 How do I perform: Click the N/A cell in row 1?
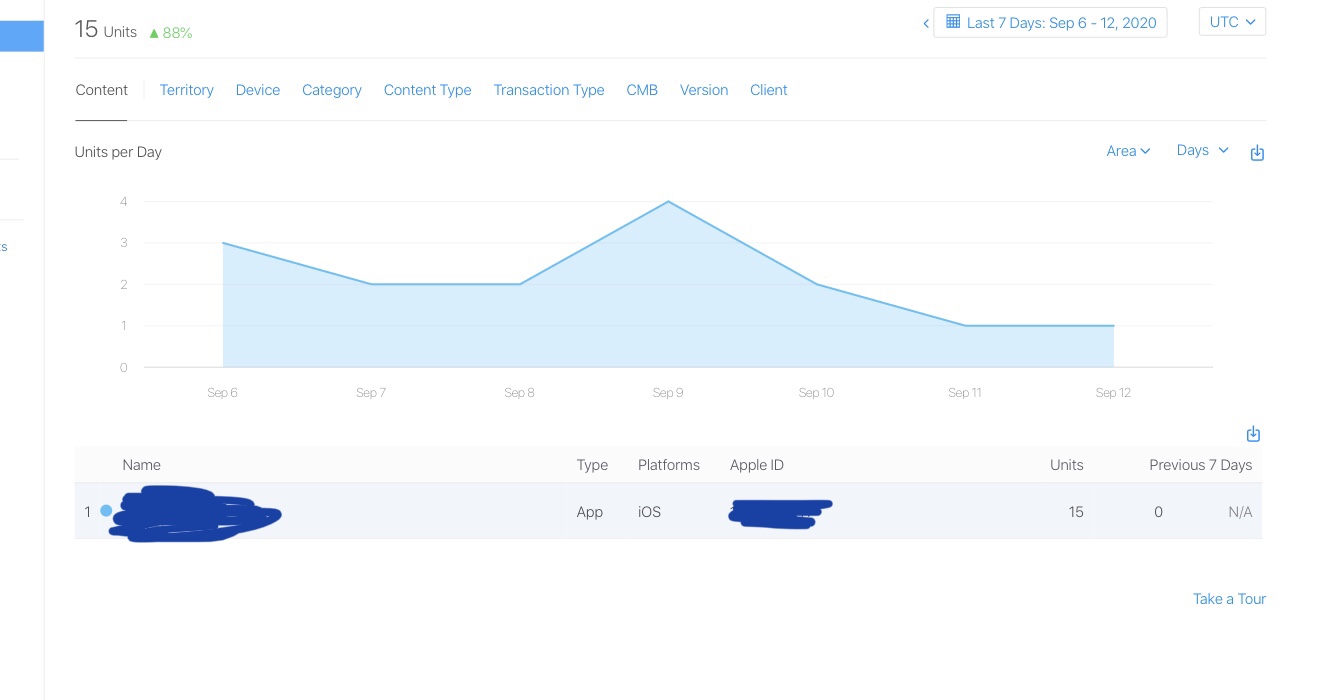[x=1240, y=512]
